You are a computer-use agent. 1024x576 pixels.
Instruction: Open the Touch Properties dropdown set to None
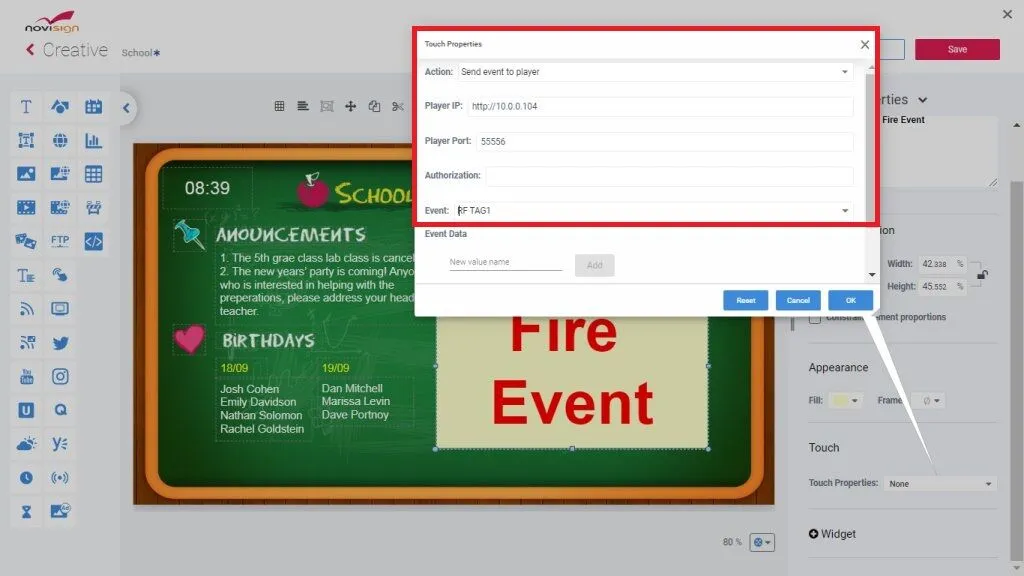(x=940, y=483)
